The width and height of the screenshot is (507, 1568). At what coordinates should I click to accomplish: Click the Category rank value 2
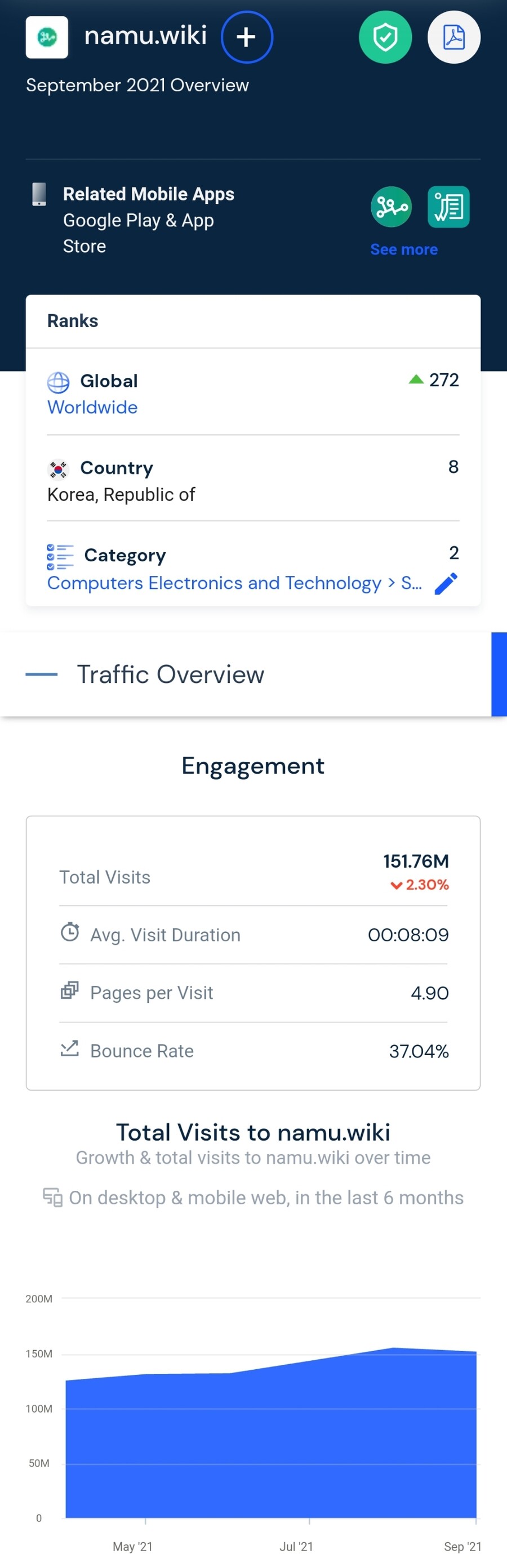[x=454, y=553]
